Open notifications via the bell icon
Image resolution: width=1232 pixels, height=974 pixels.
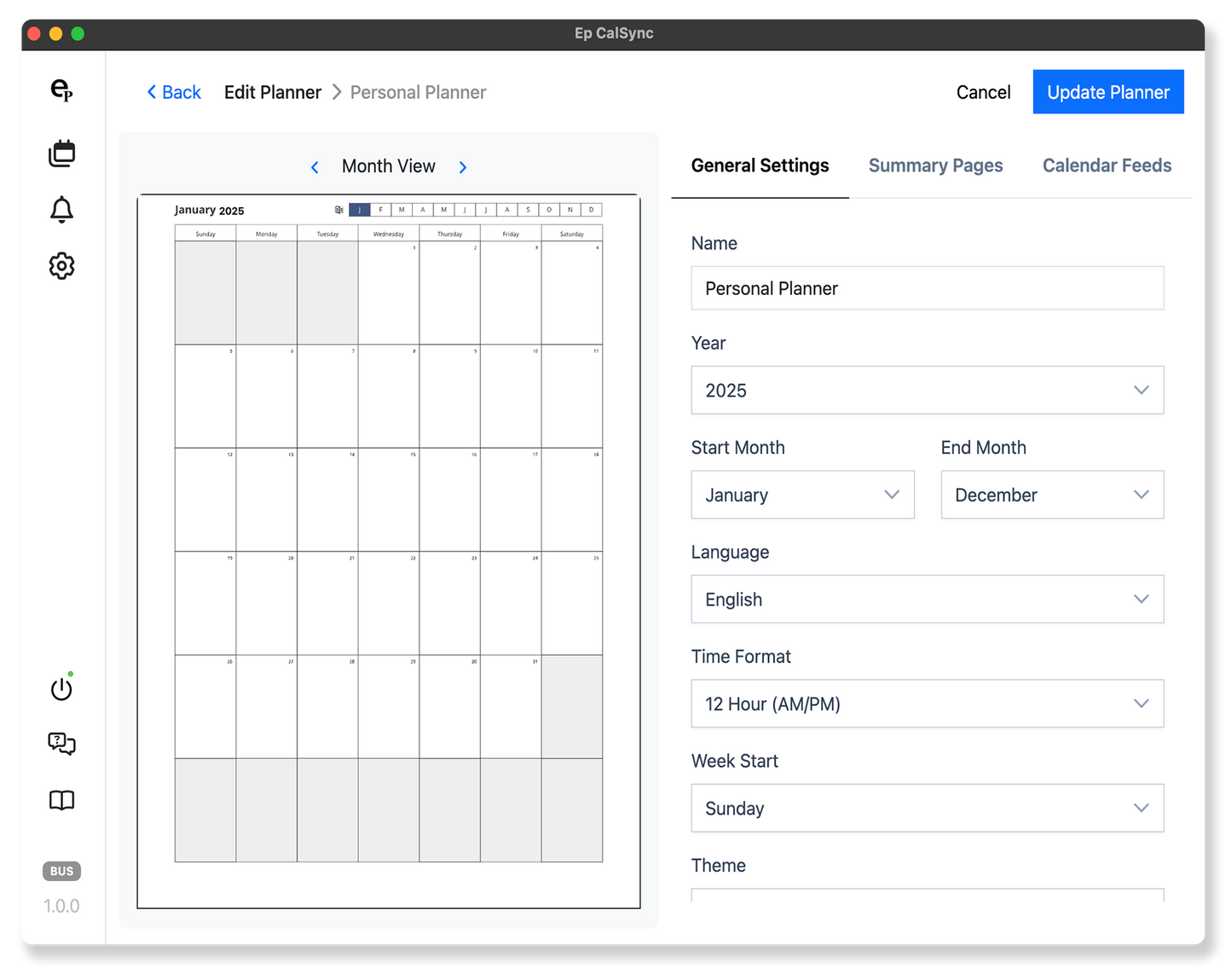[61, 209]
